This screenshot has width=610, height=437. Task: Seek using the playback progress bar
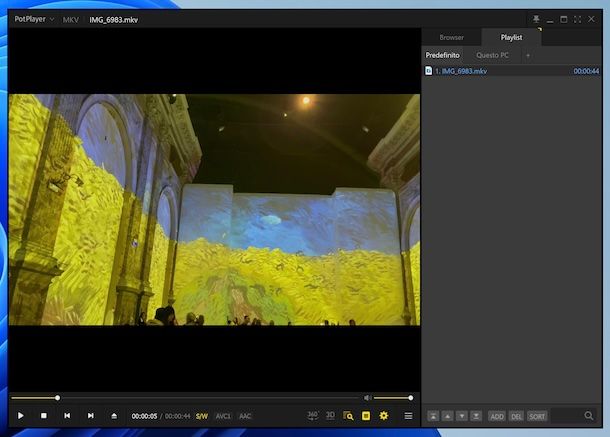tap(185, 398)
